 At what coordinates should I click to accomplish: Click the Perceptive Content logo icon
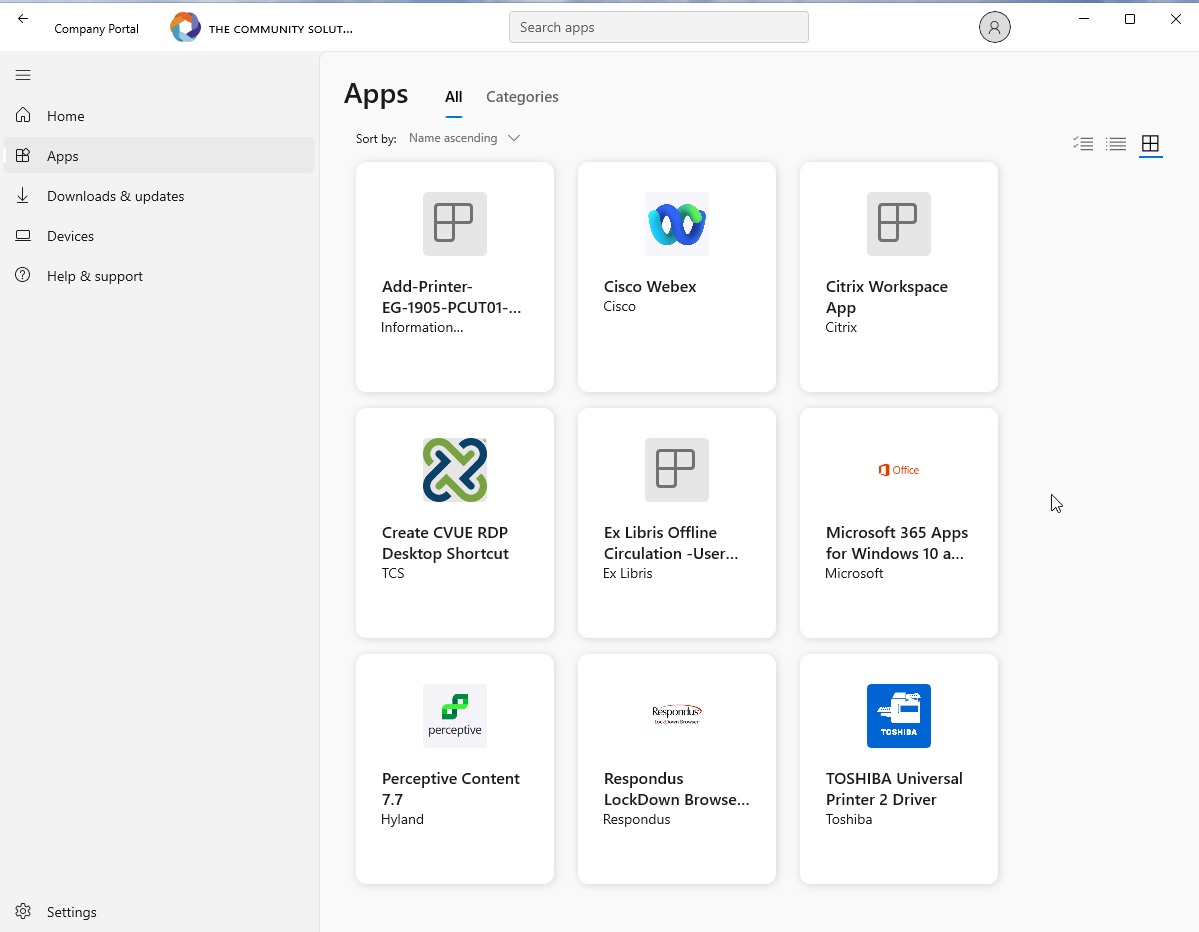(x=455, y=716)
